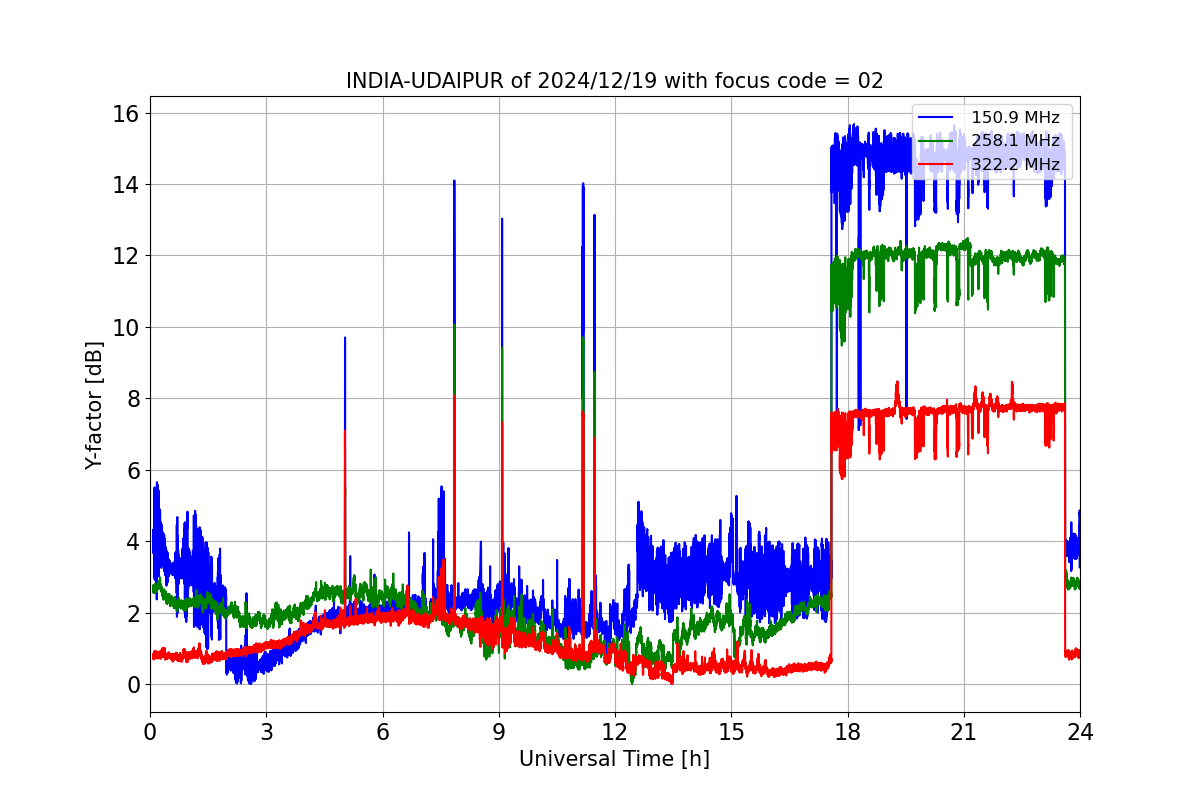This screenshot has width=1200, height=800.
Task: Click x-axis tick label 9
Action: (498, 731)
